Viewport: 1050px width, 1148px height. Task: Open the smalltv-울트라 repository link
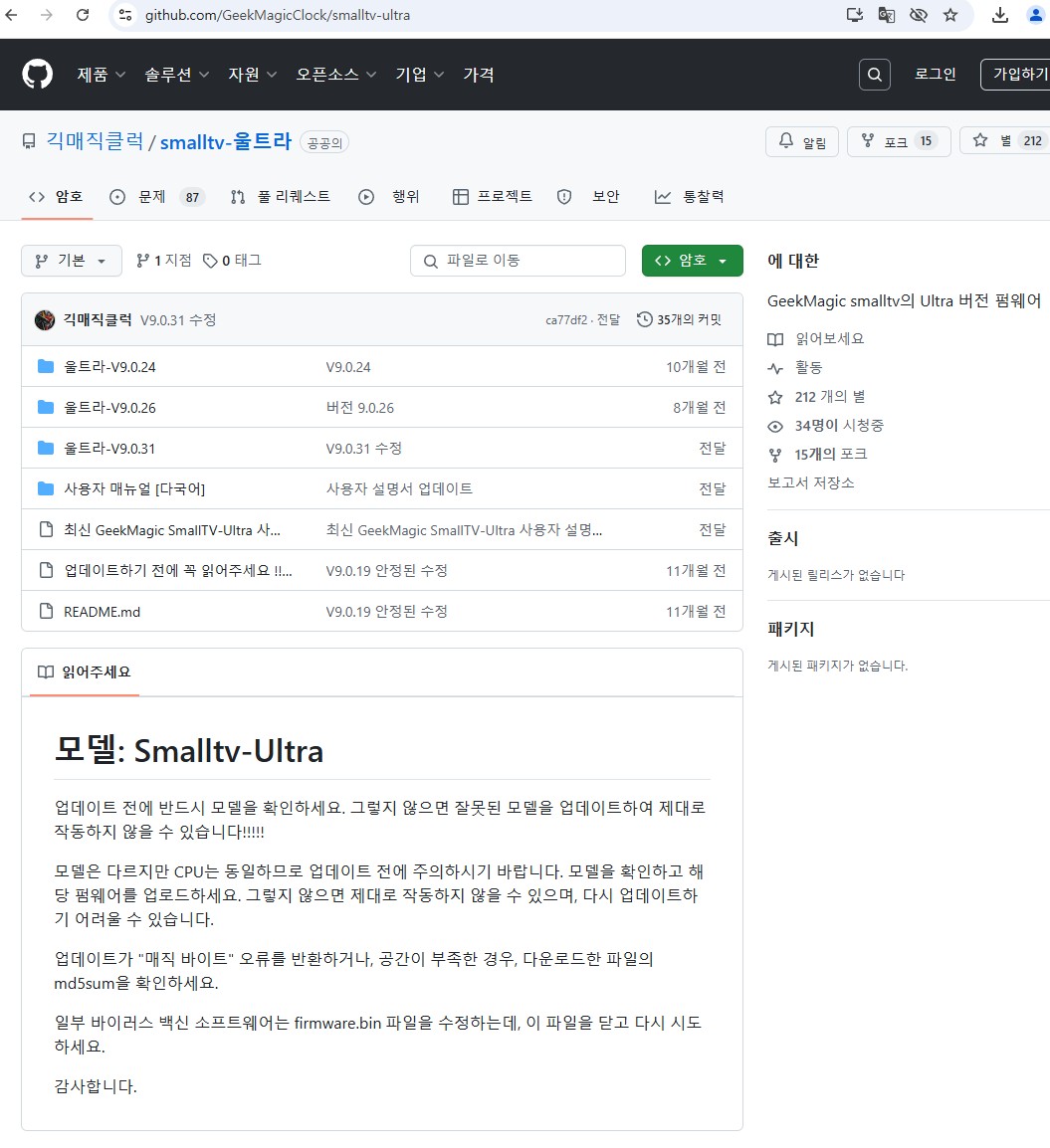coord(226,141)
